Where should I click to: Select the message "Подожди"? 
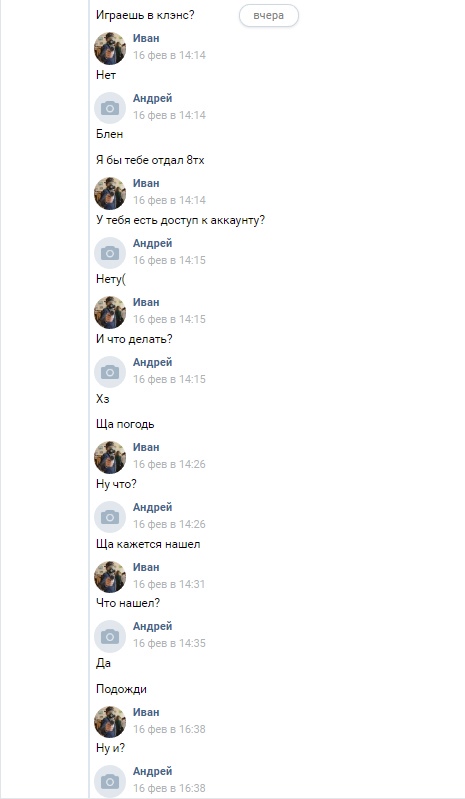tap(121, 689)
